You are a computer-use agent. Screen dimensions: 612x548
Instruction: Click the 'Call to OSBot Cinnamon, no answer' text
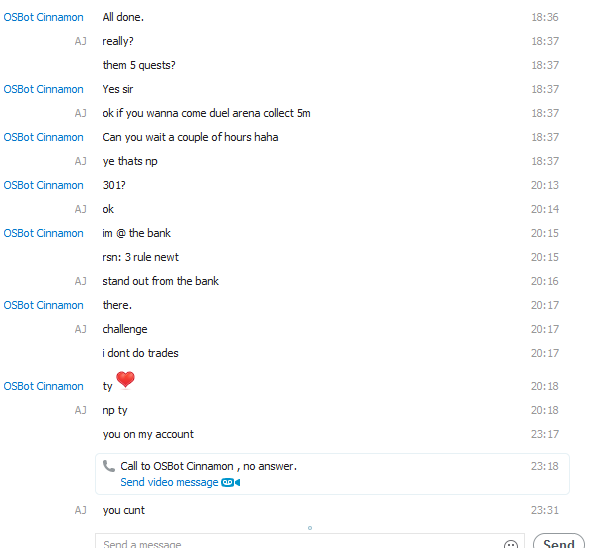coord(208,466)
